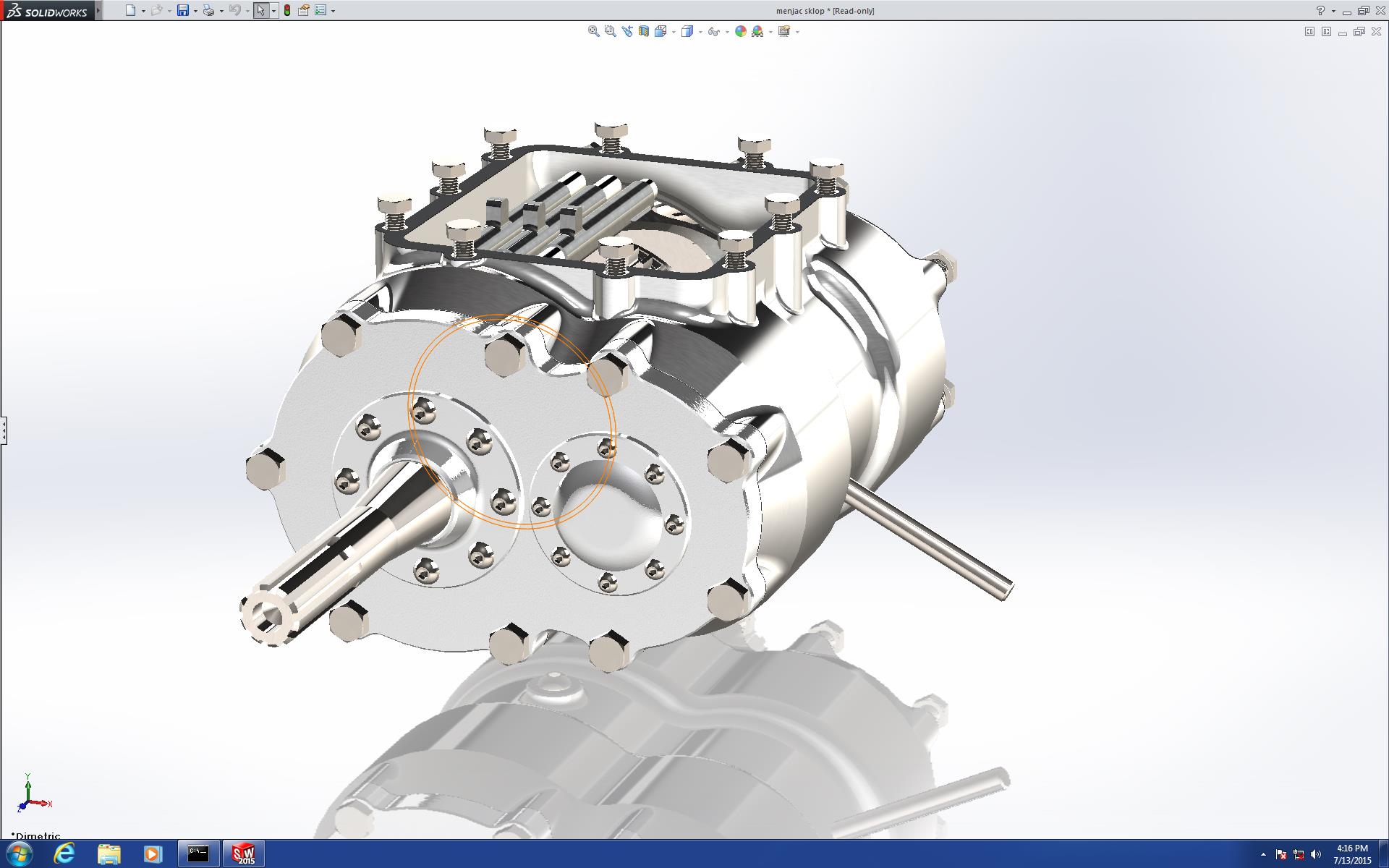The height and width of the screenshot is (868, 1389).
Task: Toggle the Select arrow tool
Action: [260, 10]
